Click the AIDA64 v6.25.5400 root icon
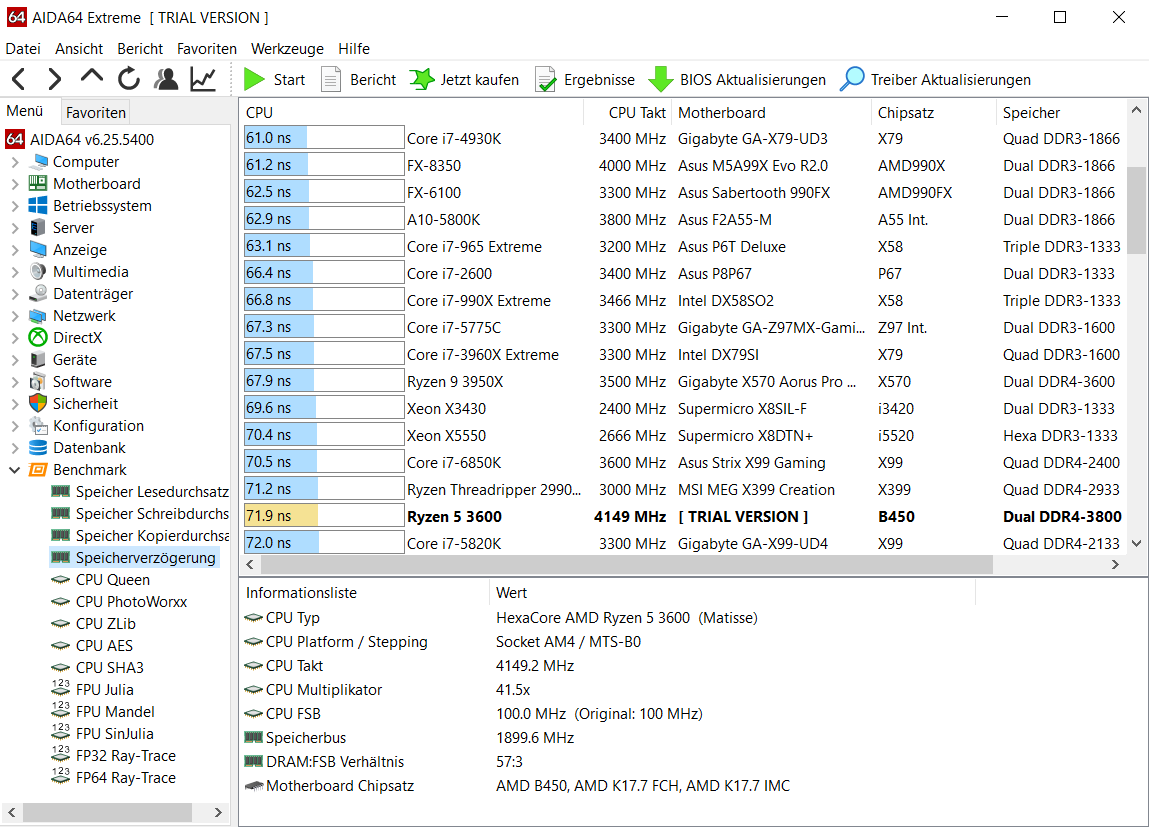Viewport: 1149px width, 827px height. (15, 139)
